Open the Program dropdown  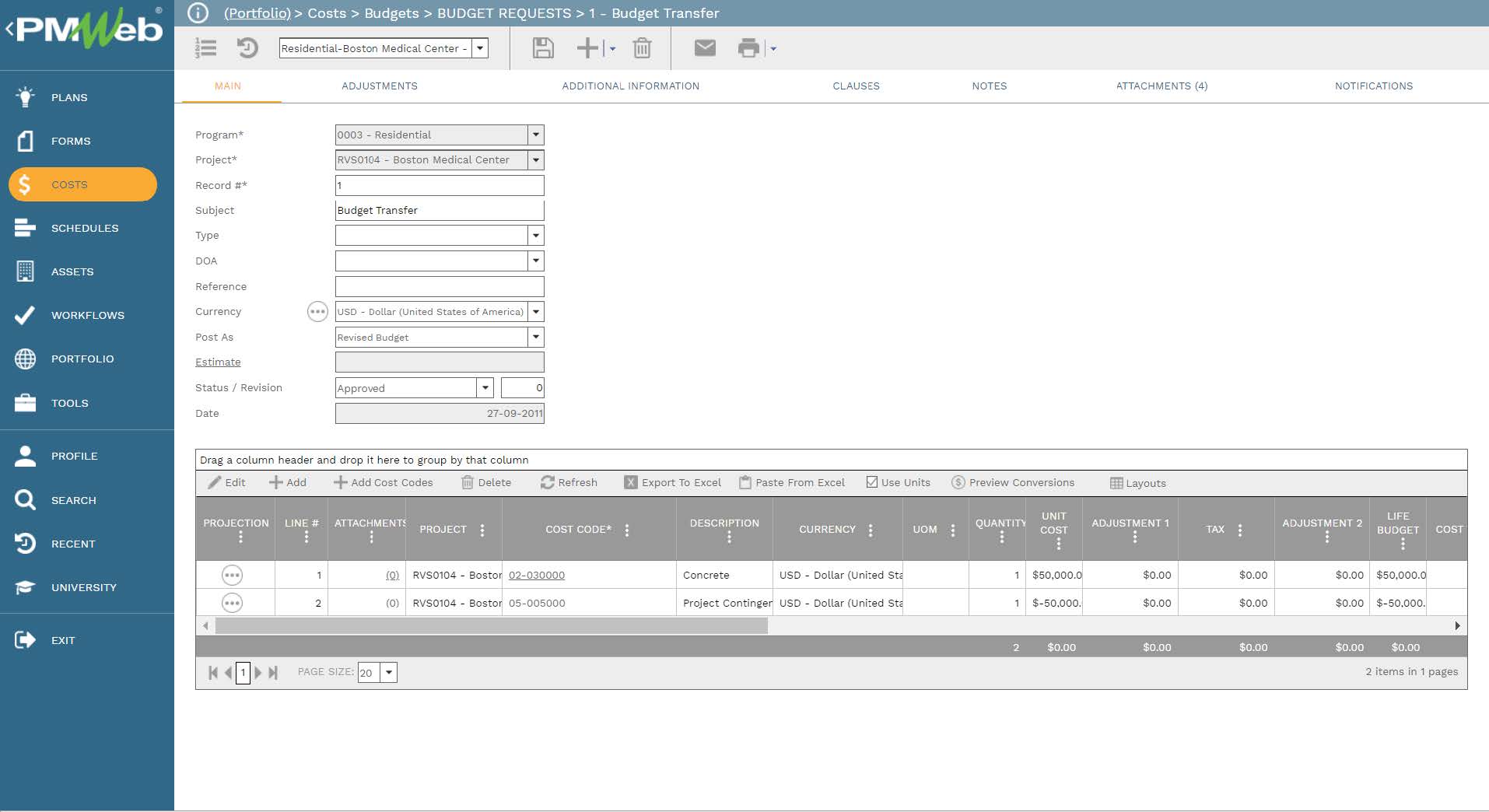[535, 135]
